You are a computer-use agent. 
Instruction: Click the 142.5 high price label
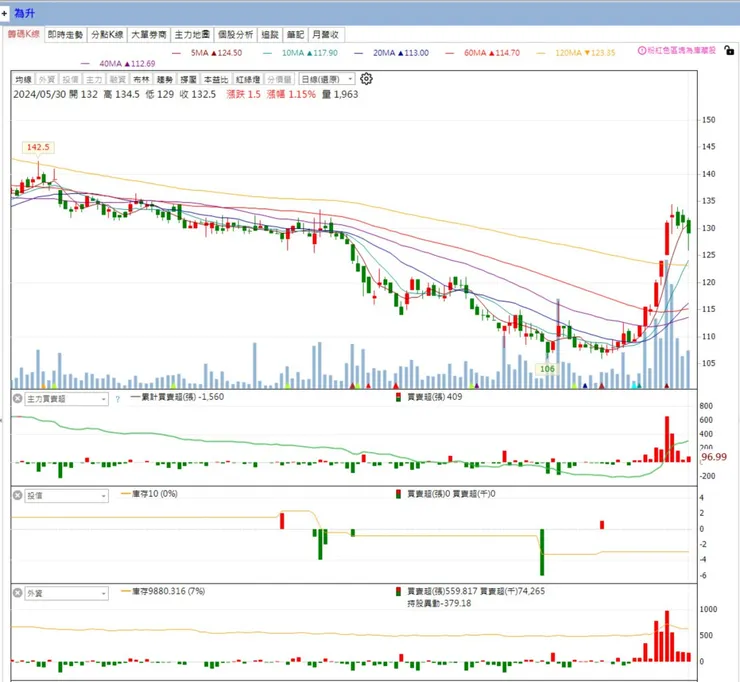[x=38, y=147]
